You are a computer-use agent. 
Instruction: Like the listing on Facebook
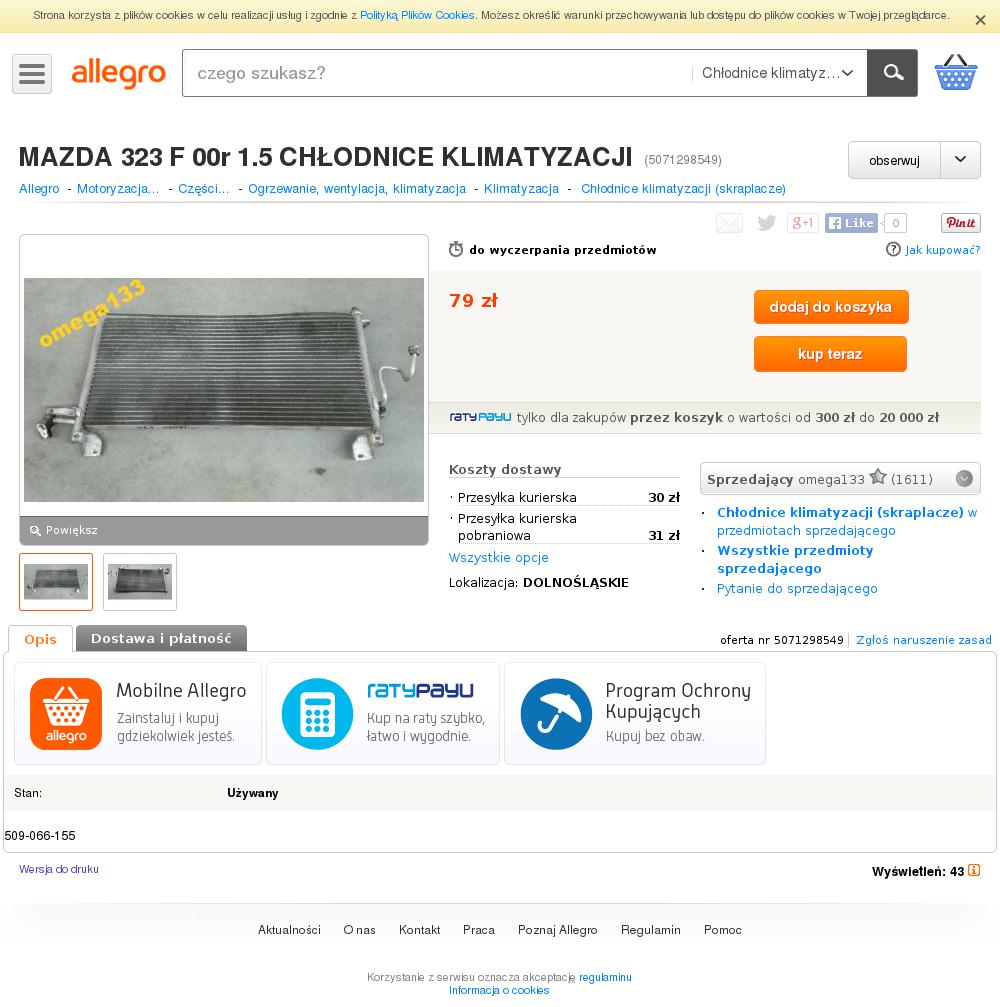coord(851,223)
